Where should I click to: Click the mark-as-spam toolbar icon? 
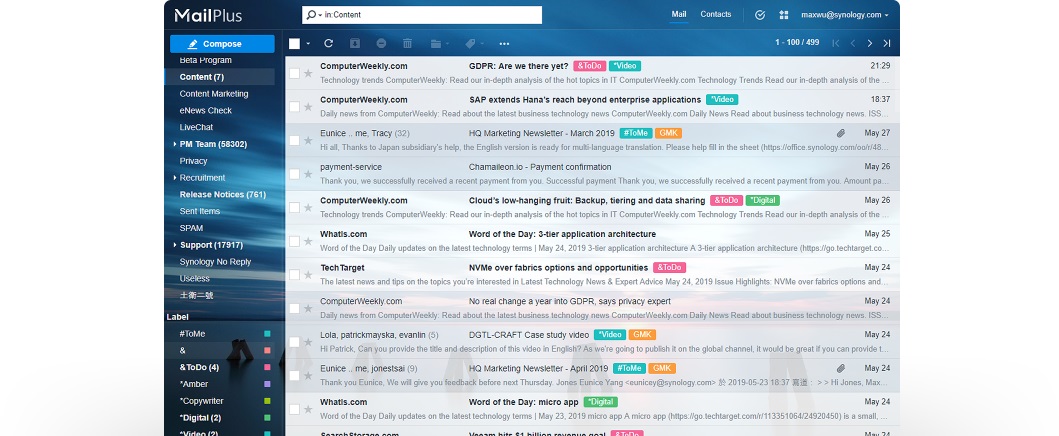[x=381, y=43]
